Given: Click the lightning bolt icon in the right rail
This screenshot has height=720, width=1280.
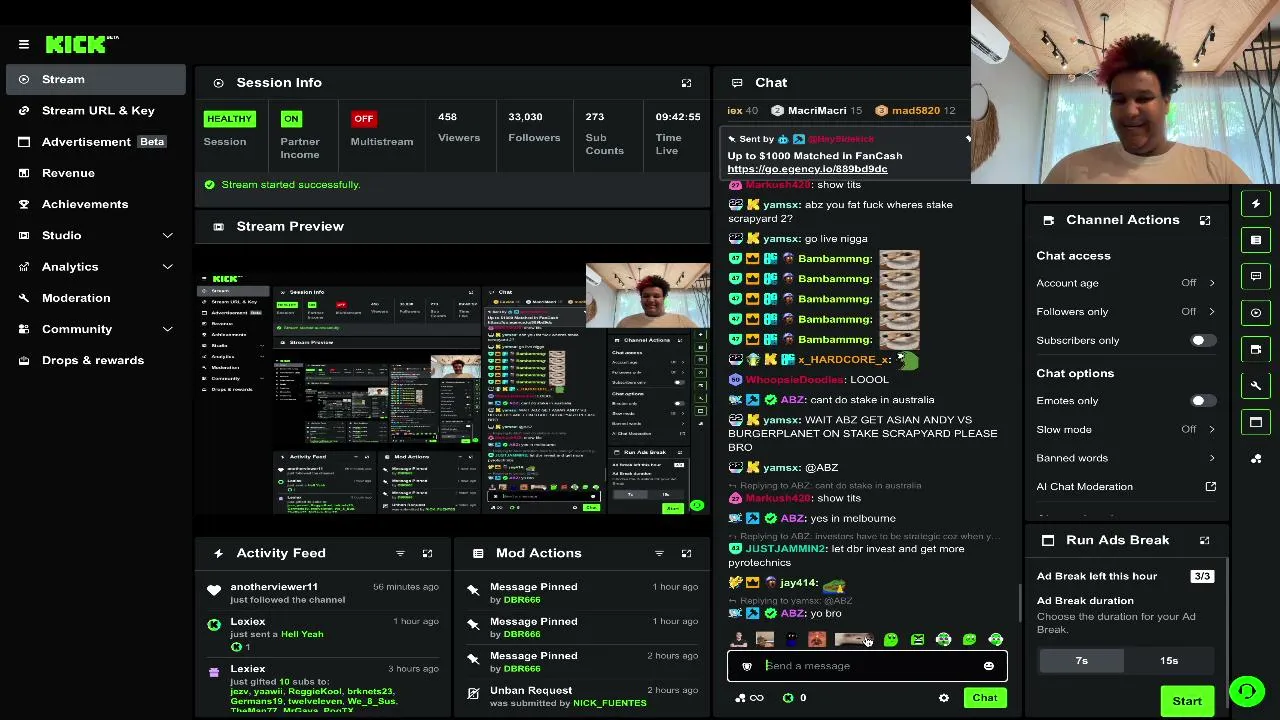Looking at the screenshot, I should (x=1256, y=204).
